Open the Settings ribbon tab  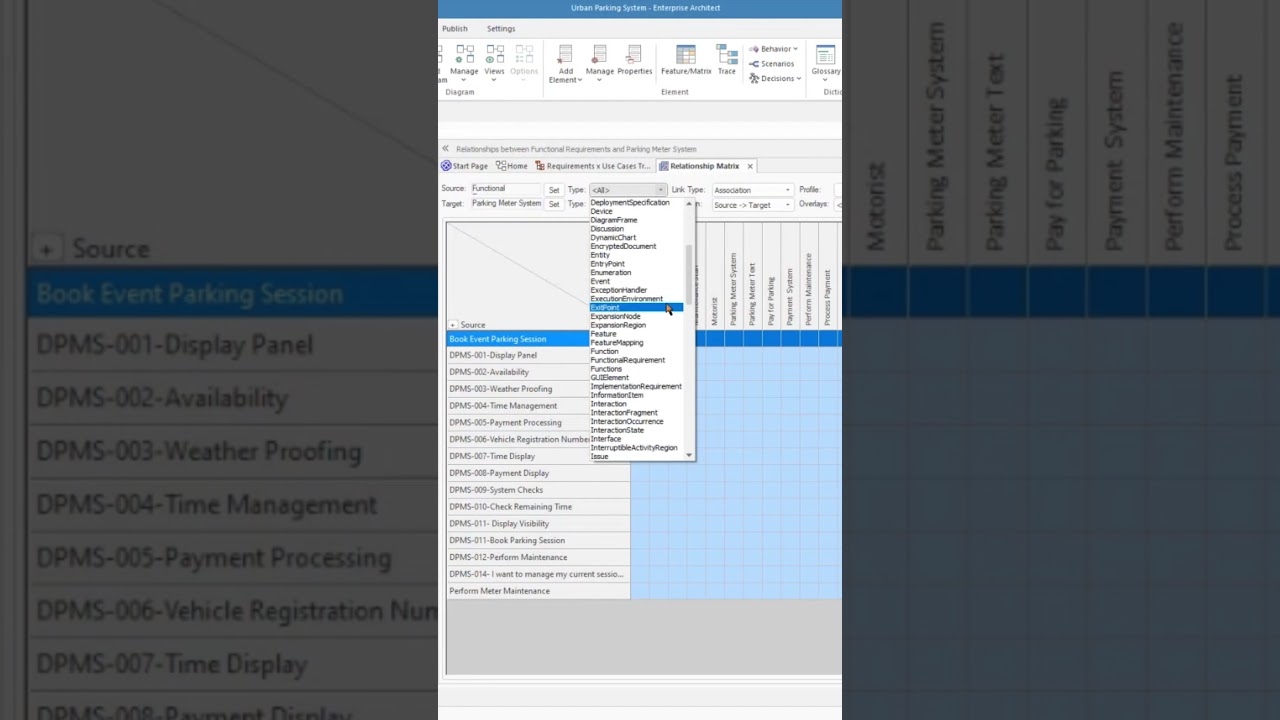coord(501,29)
